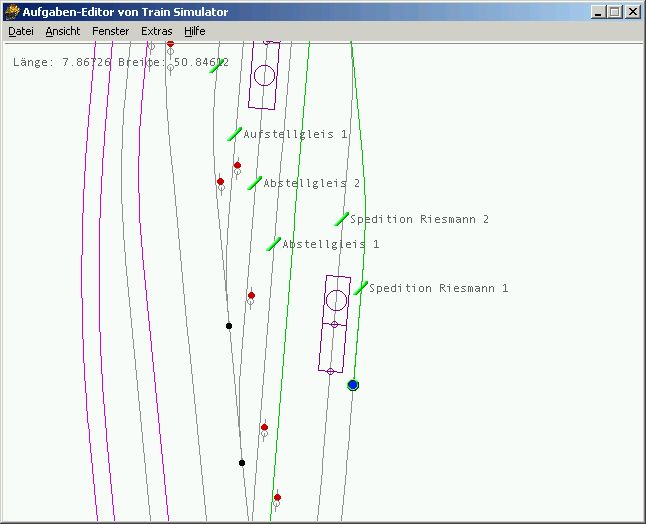Open the Hilfe menu

click(x=195, y=31)
